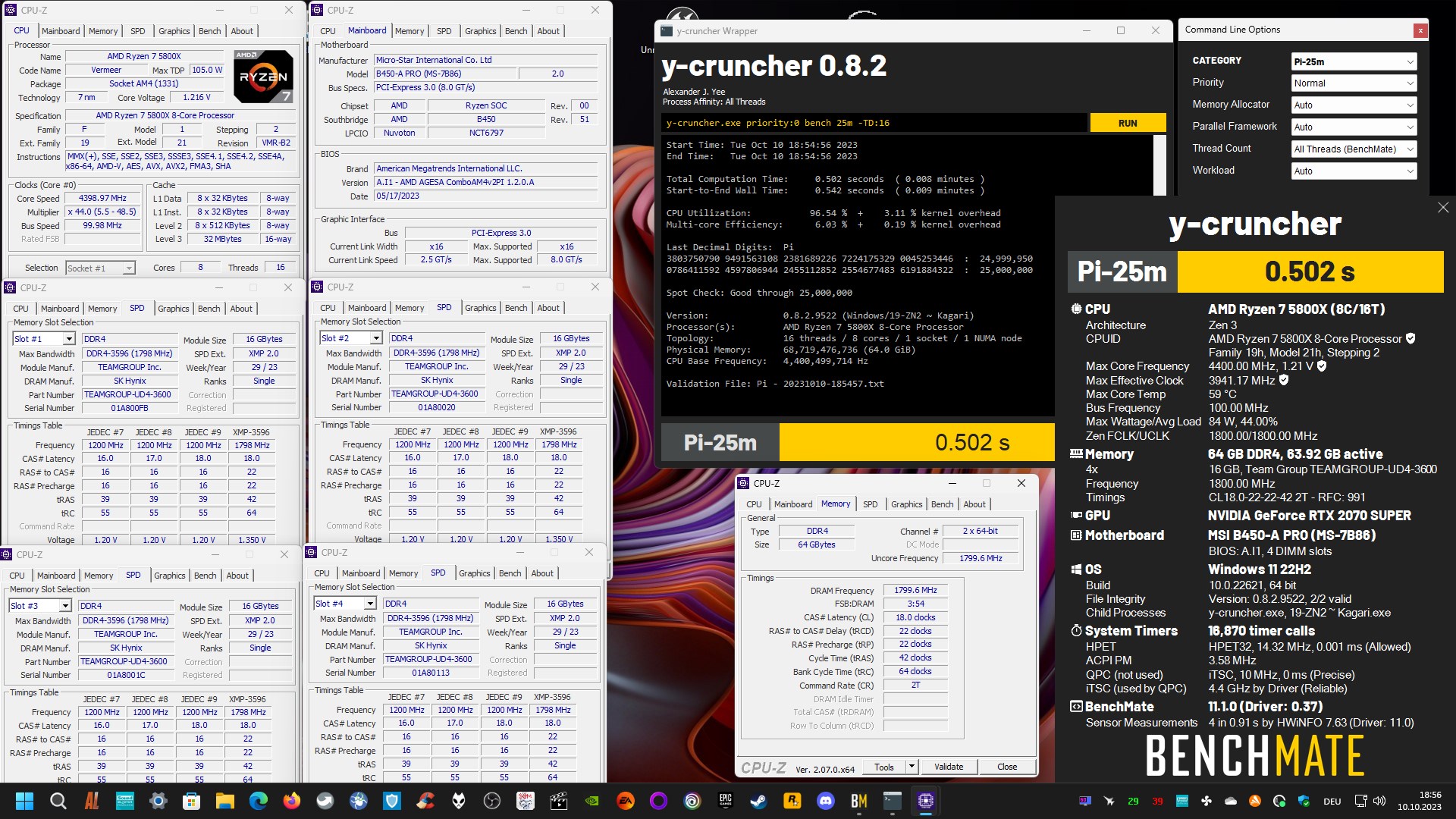Open the Slot #1 memory slot selector
Image resolution: width=1456 pixels, height=819 pixels.
pyautogui.click(x=44, y=339)
